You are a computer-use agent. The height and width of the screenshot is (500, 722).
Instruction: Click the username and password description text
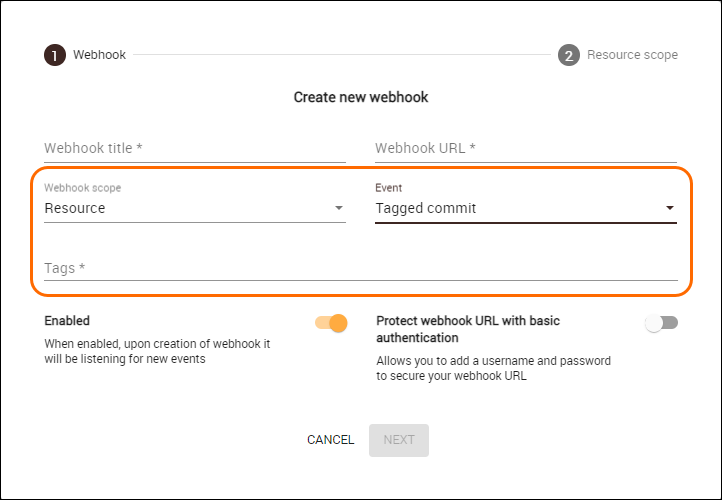pyautogui.click(x=493, y=368)
